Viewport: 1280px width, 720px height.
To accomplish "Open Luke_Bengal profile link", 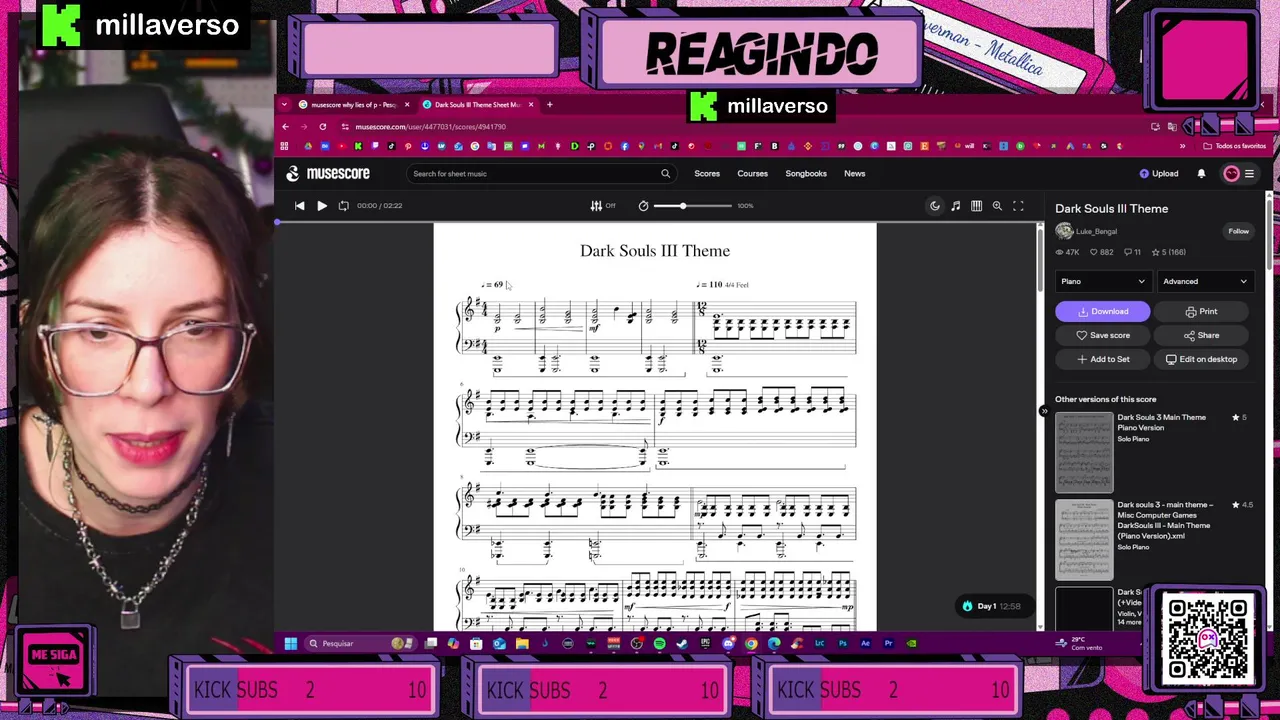I will pos(1096,231).
